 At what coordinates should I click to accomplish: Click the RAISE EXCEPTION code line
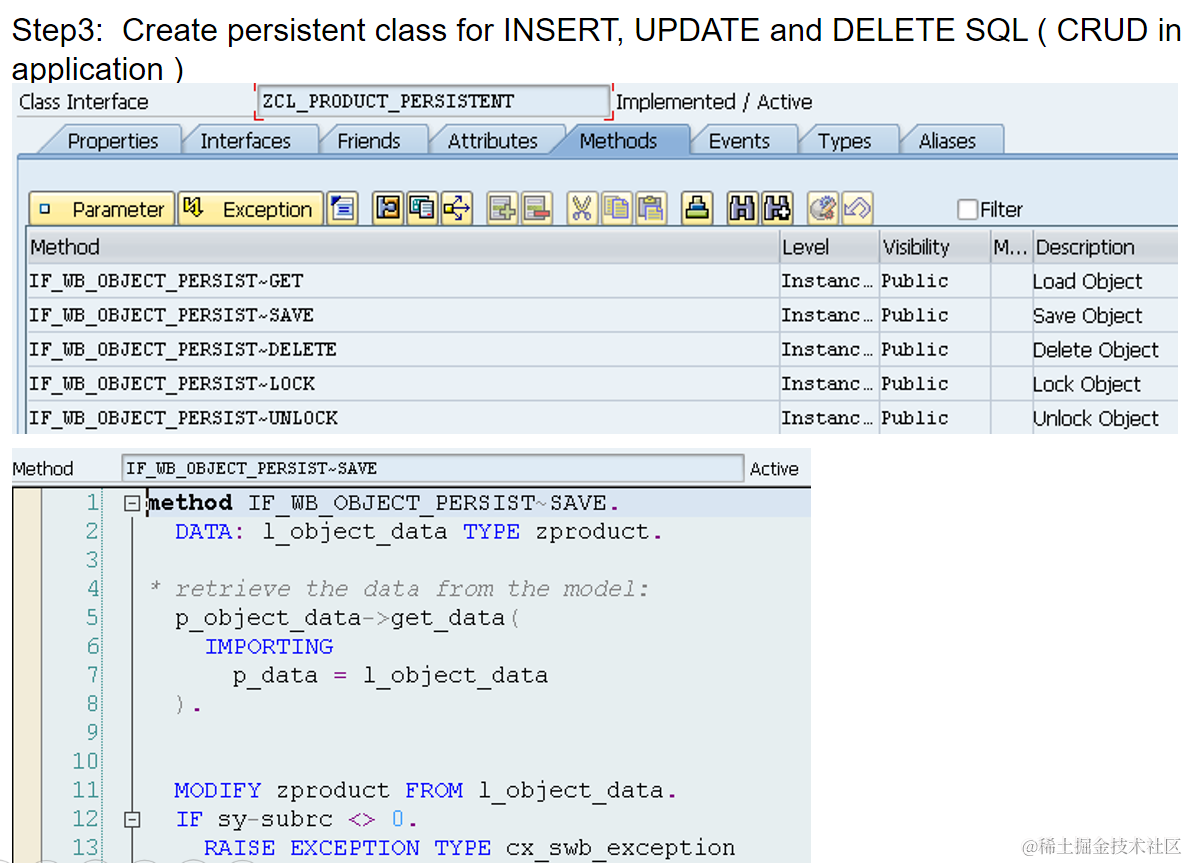pyautogui.click(x=469, y=848)
